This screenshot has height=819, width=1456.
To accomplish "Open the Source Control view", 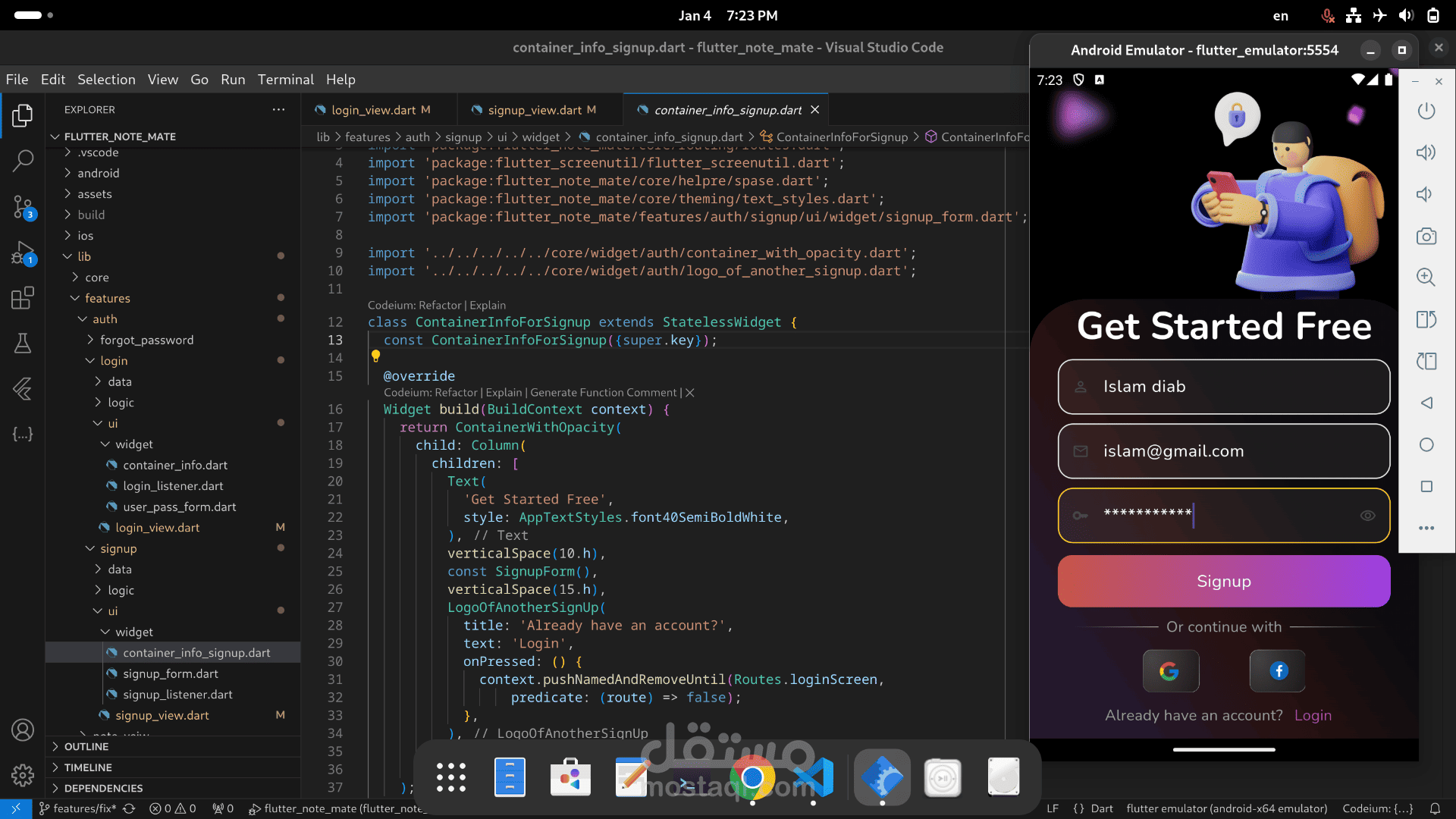I will pyautogui.click(x=23, y=206).
